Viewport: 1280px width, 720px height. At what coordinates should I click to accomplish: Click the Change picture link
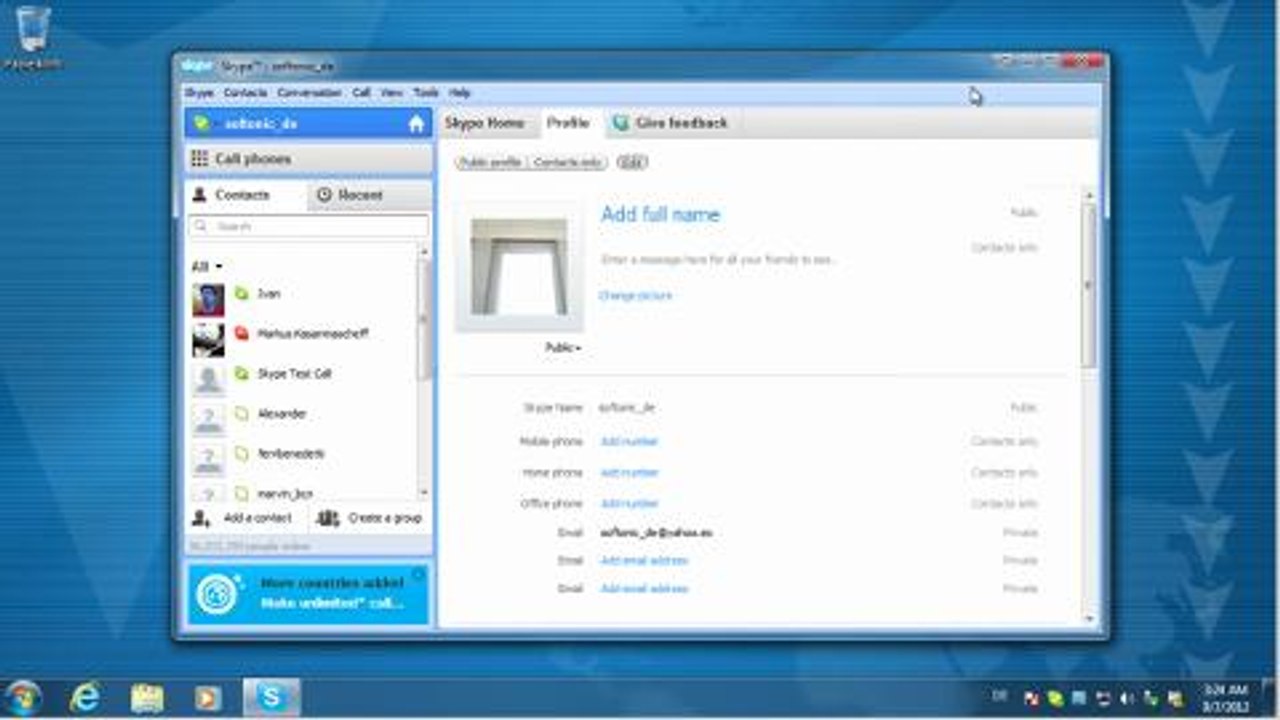point(636,296)
